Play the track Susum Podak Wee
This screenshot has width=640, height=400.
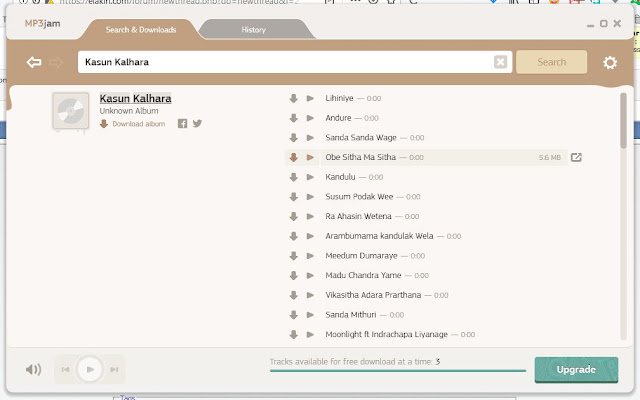click(310, 197)
